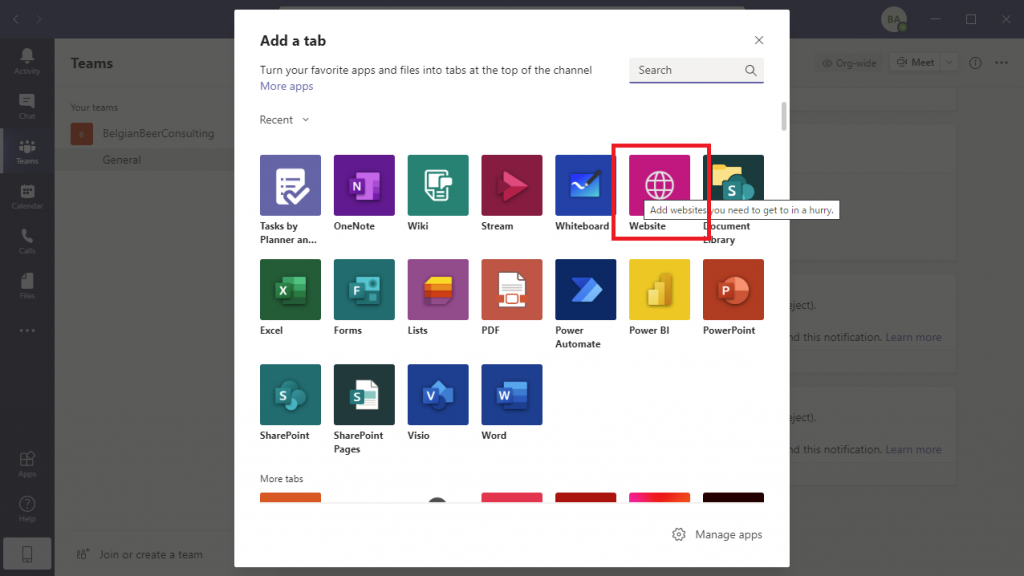This screenshot has height=576, width=1024.
Task: Add a Whiteboard tab
Action: (x=585, y=185)
